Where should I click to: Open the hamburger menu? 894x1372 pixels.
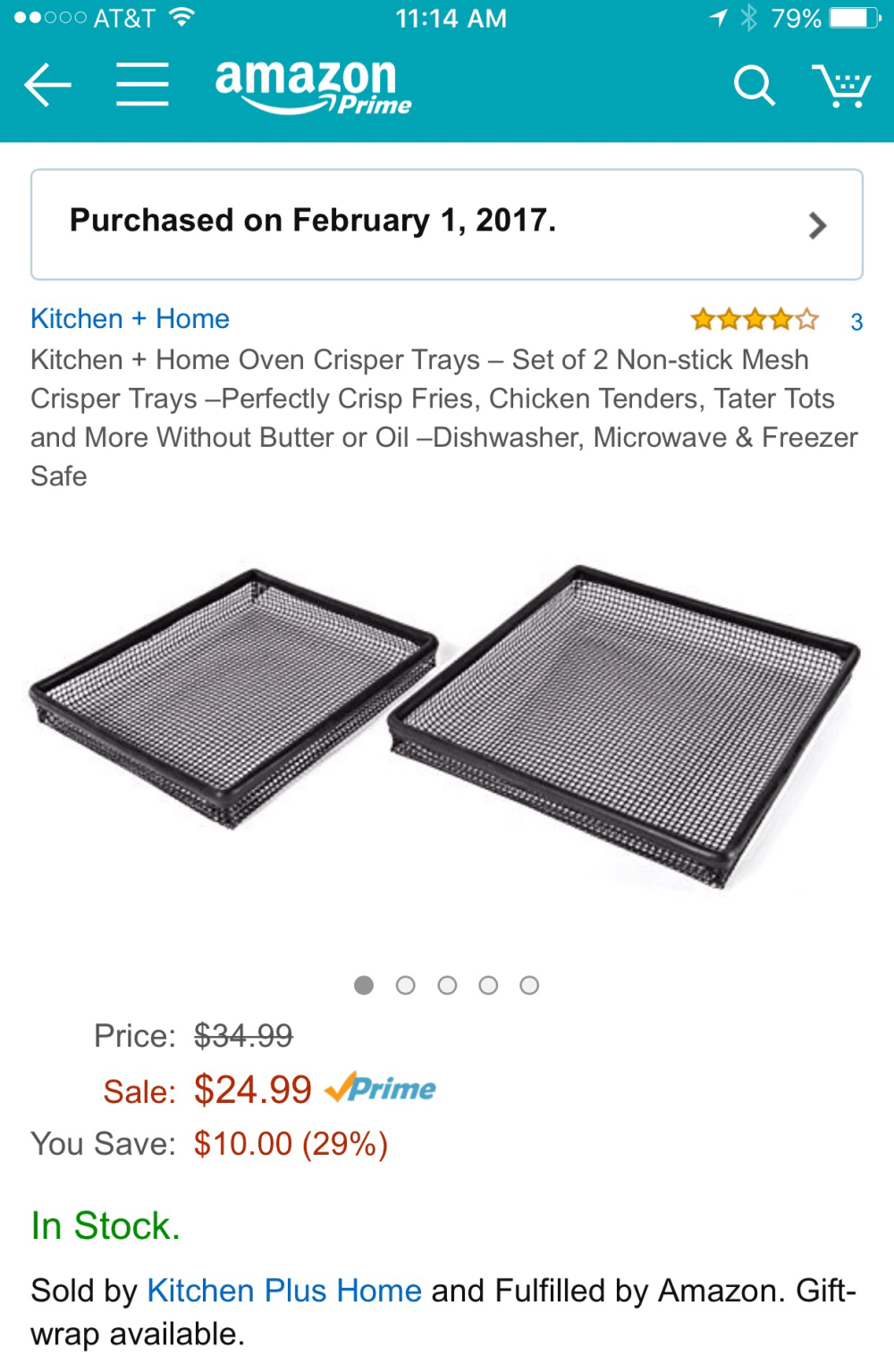coord(142,85)
